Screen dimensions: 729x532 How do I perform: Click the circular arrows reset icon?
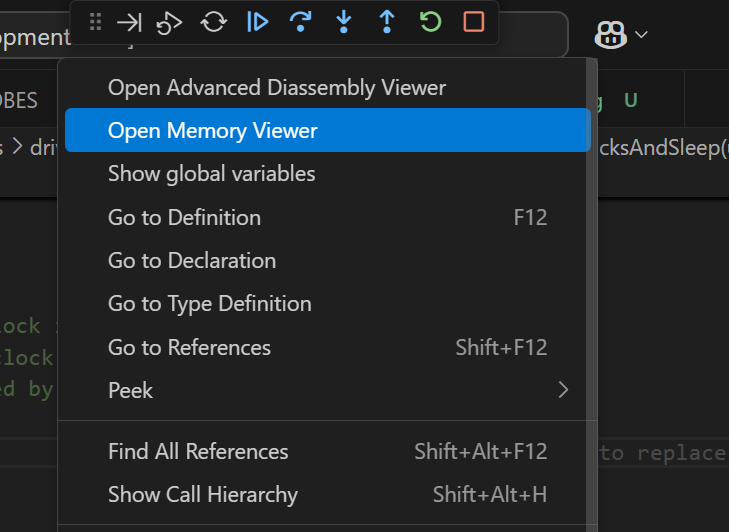[214, 22]
